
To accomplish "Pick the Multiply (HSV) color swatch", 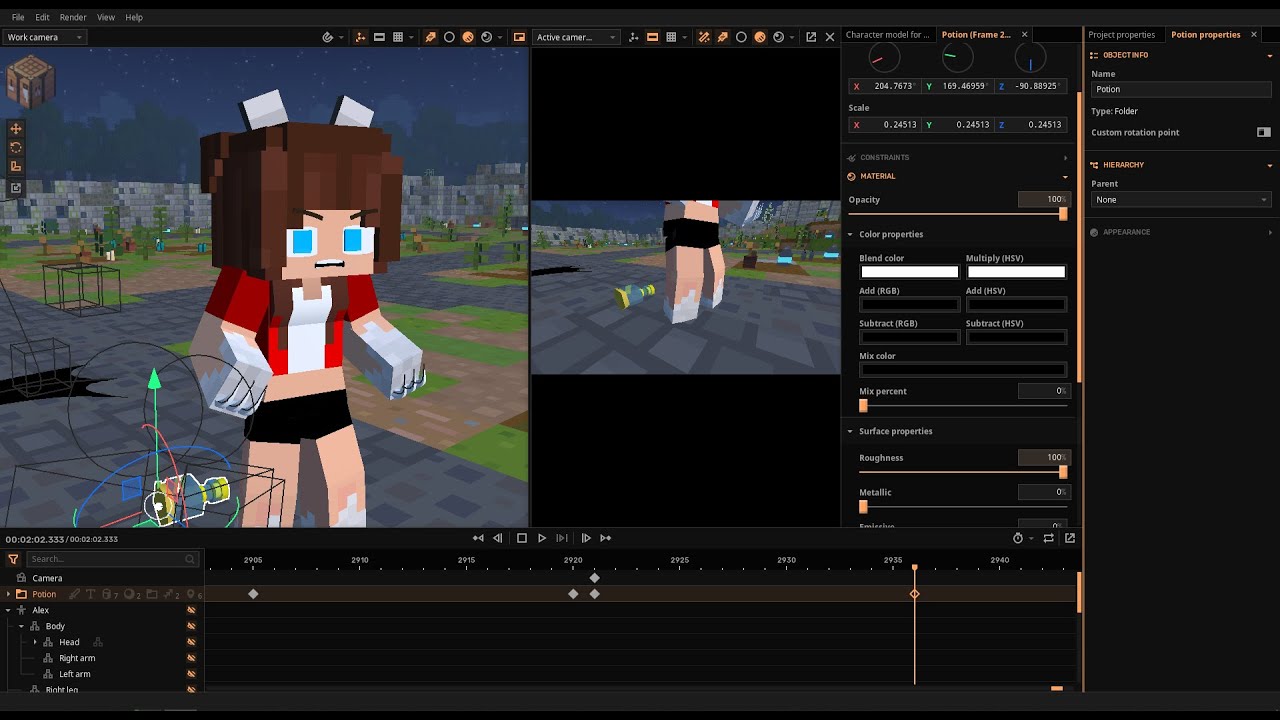I will [1016, 272].
